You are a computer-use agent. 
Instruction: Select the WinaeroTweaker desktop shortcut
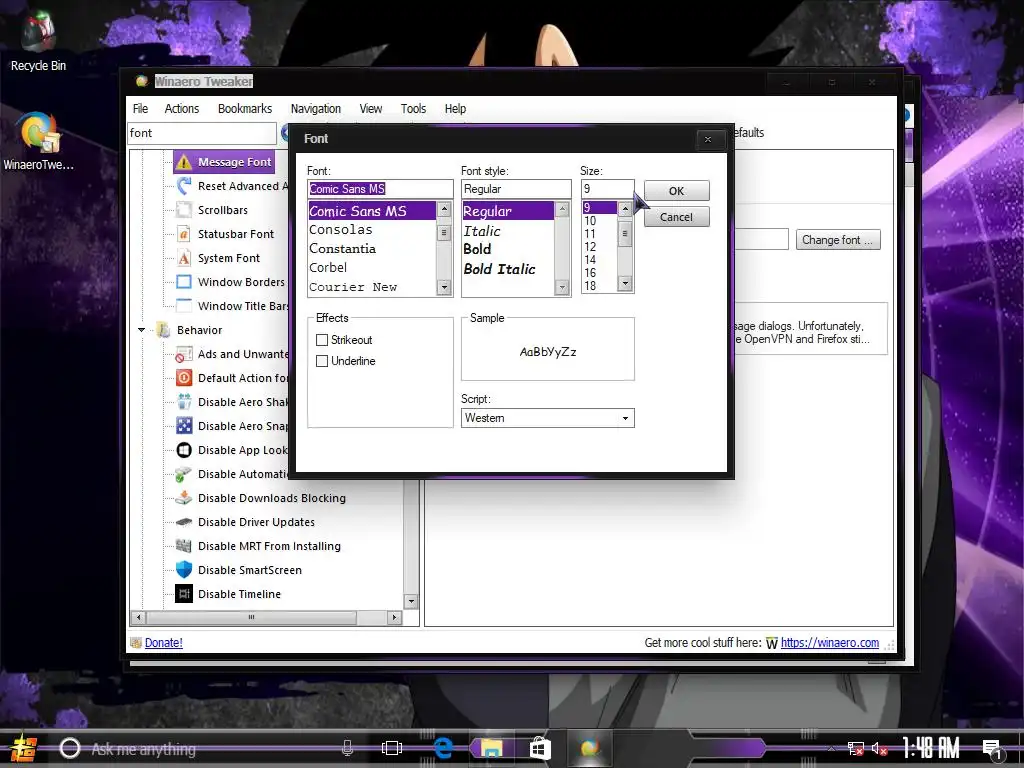(x=39, y=140)
